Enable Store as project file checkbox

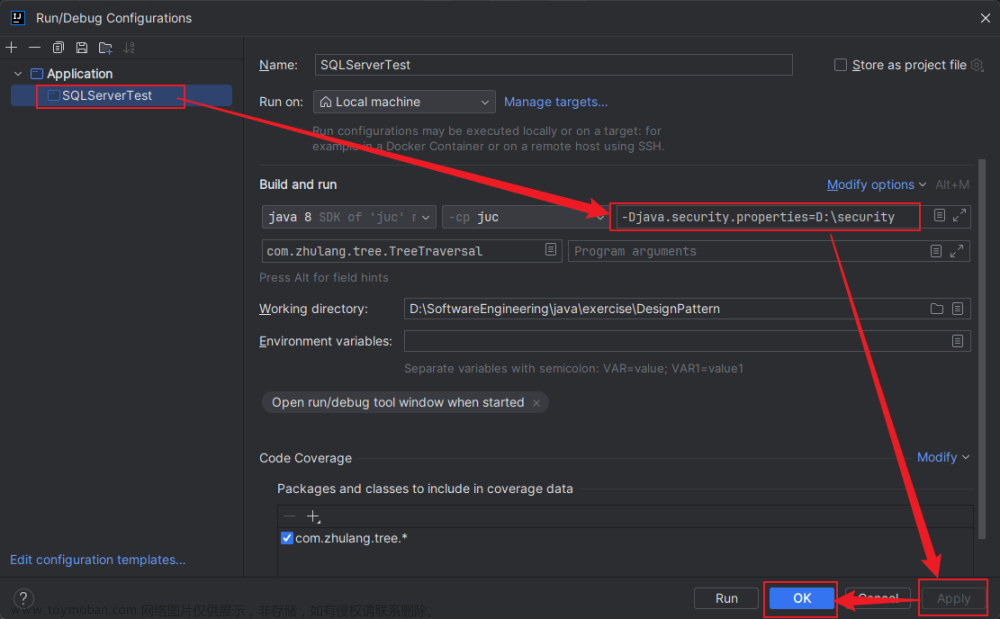(841, 65)
